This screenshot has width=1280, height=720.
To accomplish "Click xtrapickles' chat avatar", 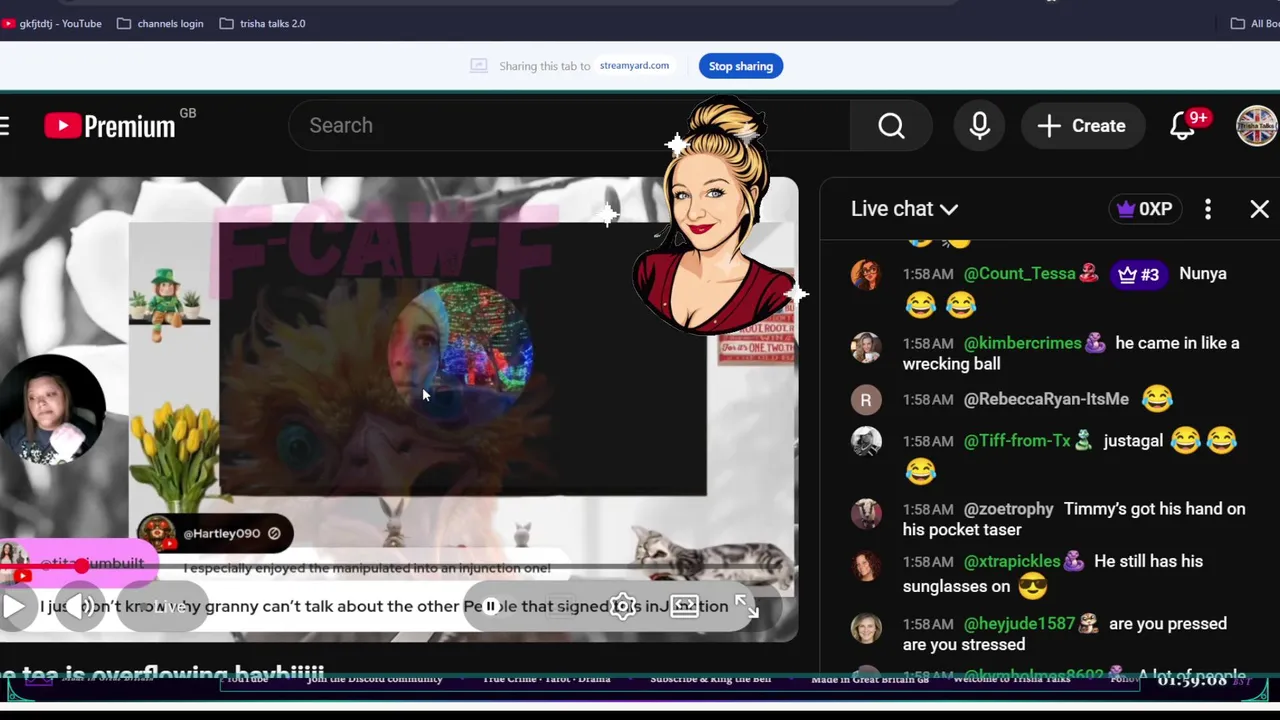I will (866, 565).
